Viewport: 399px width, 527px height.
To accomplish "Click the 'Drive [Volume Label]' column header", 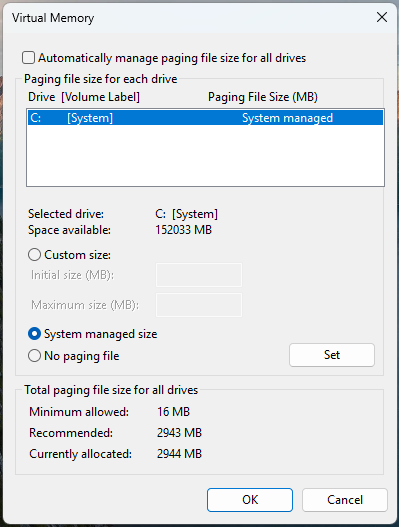I will (x=84, y=97).
